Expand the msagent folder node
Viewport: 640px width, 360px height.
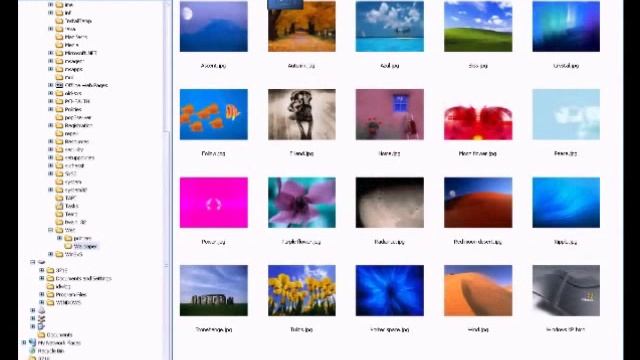click(x=51, y=61)
